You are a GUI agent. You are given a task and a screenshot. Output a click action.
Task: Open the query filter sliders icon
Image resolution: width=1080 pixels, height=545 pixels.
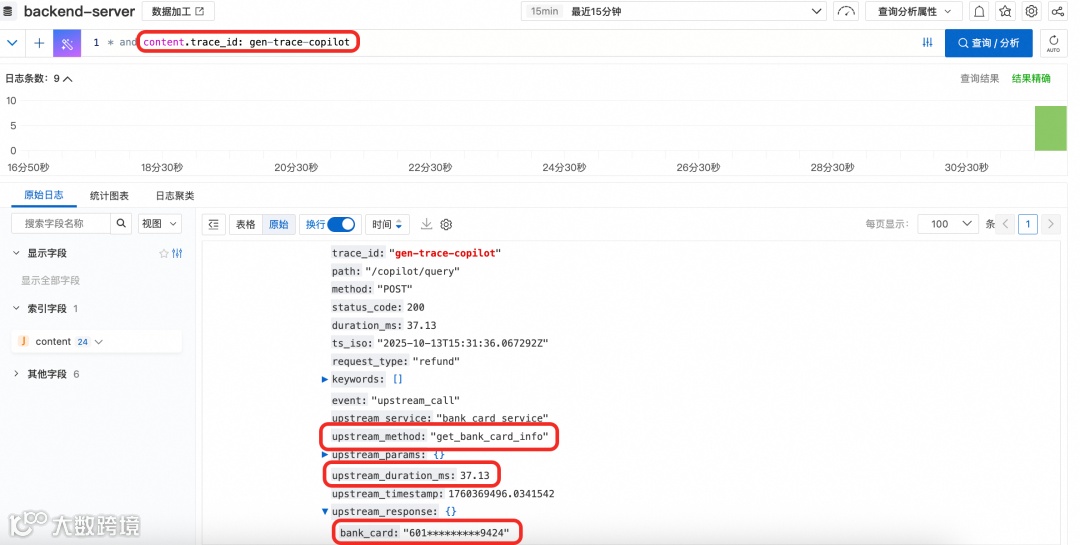[927, 43]
